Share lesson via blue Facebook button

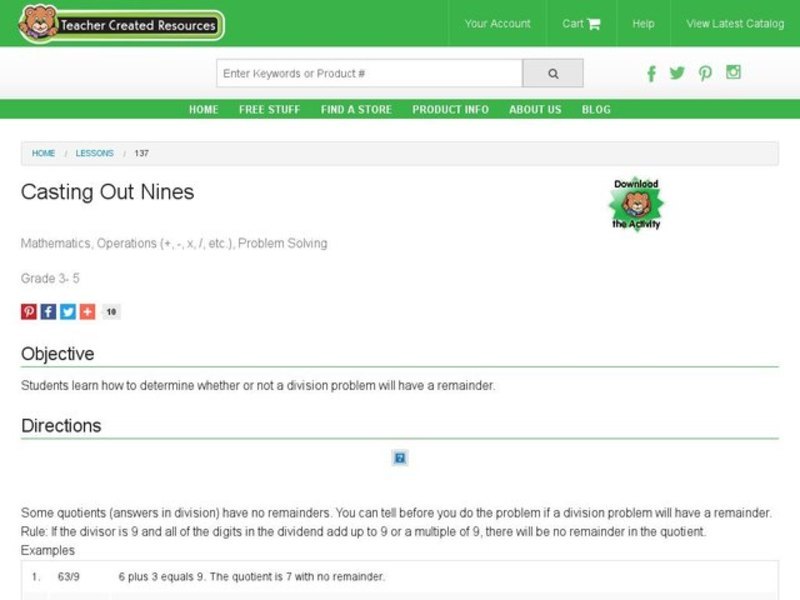coord(48,311)
